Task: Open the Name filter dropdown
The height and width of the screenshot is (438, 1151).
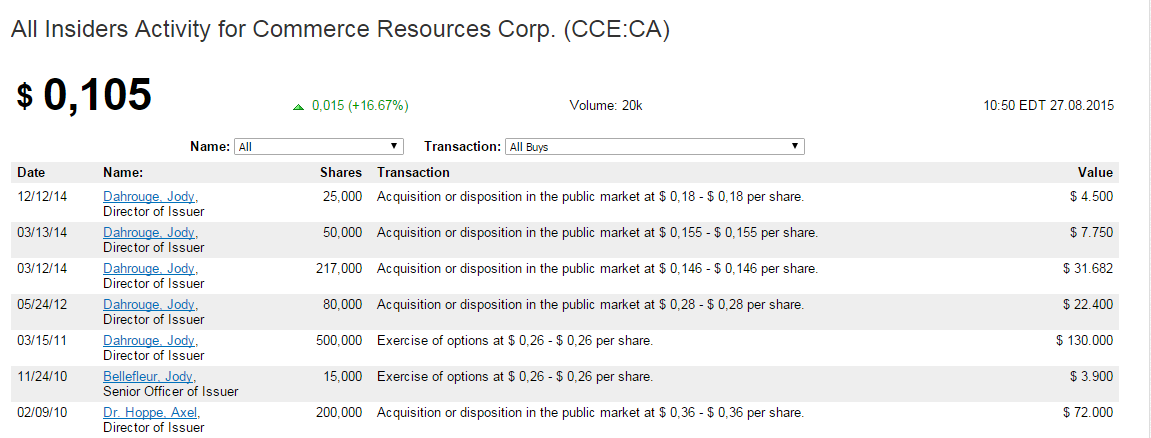Action: [x=318, y=147]
